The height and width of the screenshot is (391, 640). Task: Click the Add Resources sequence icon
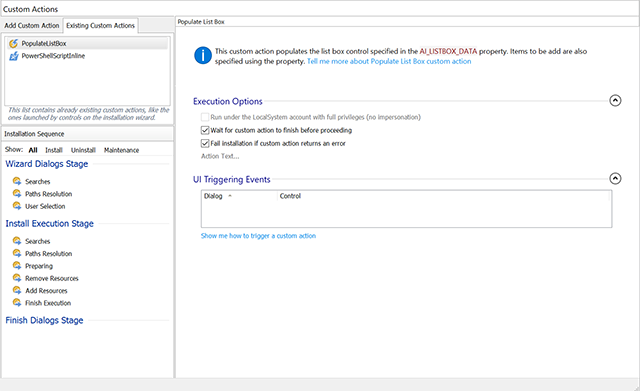(17, 290)
